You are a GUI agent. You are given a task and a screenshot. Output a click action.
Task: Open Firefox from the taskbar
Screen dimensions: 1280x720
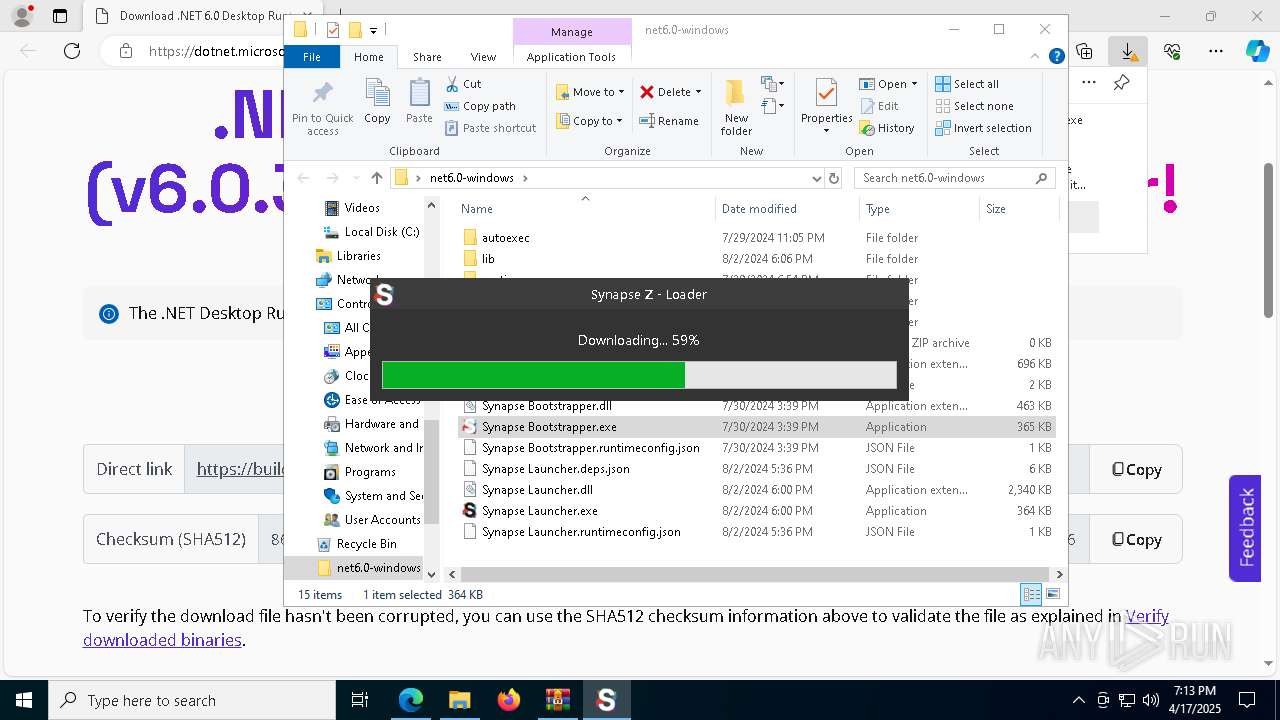tap(509, 700)
